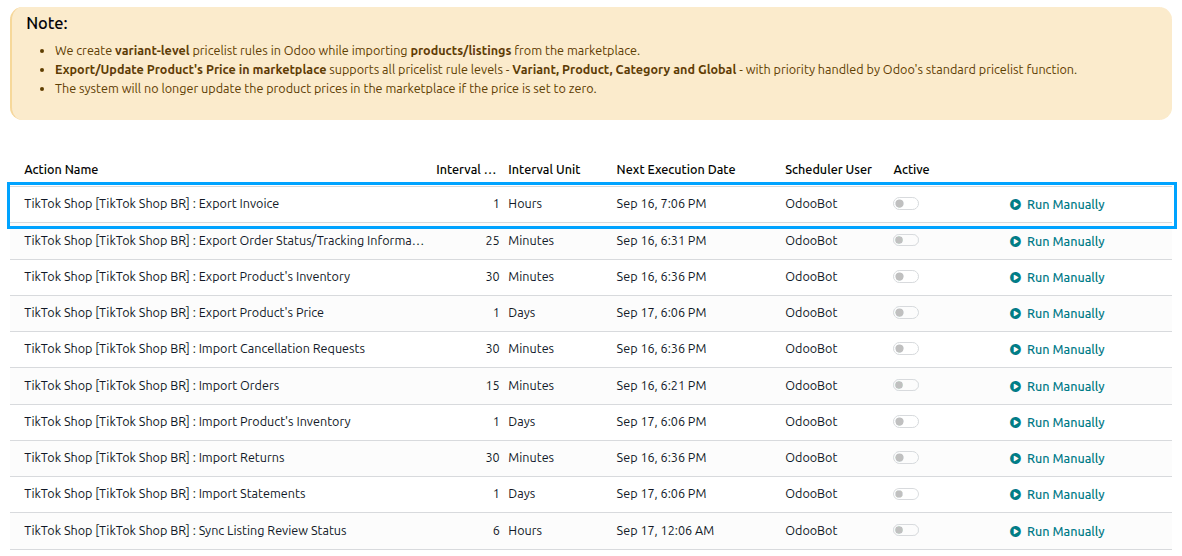Open 'Export Order Status/Tracking Informa…' row
The width and height of the screenshot is (1182, 556).
[x=590, y=241]
